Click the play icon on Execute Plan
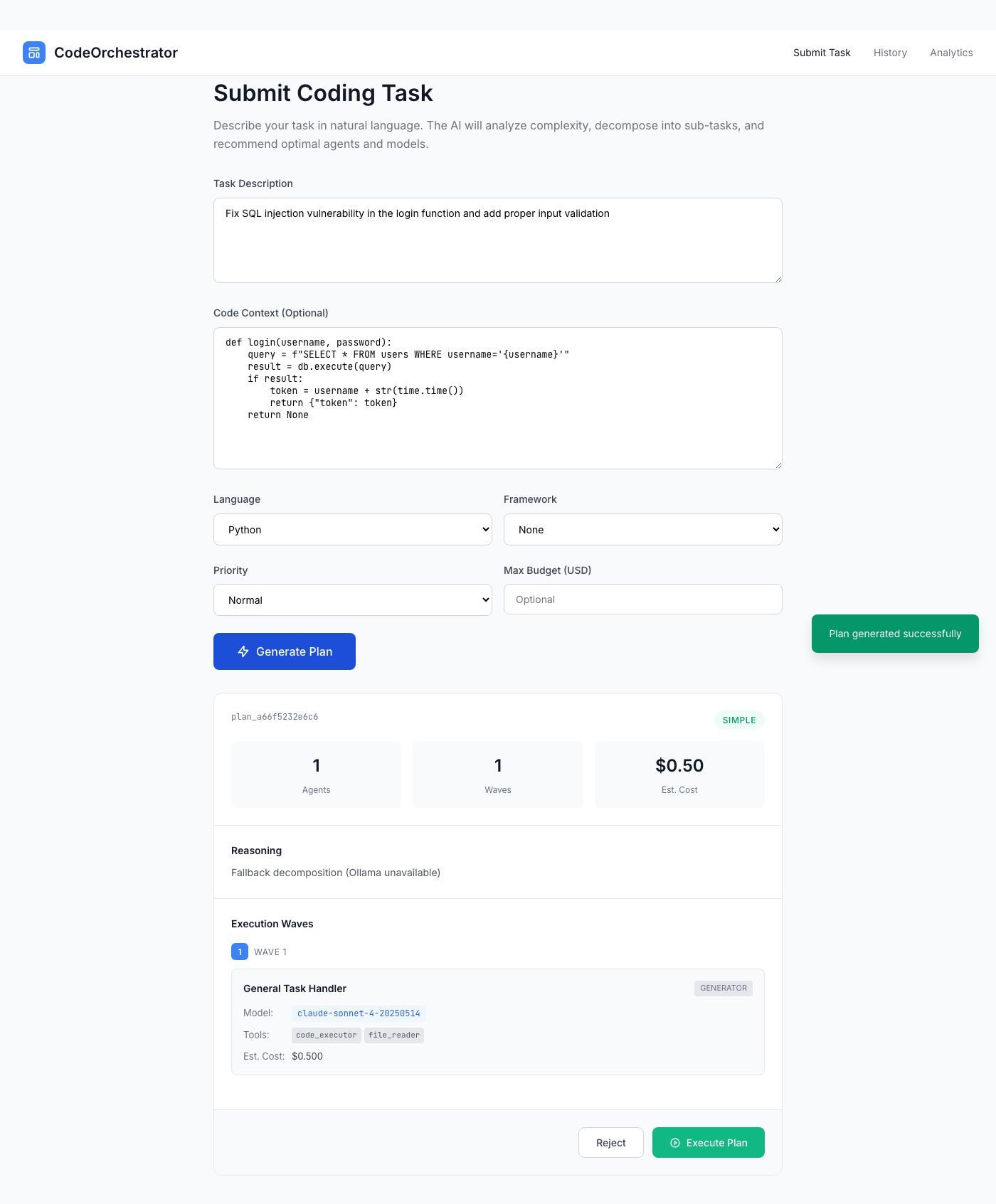Screen dimensions: 996x1204 tap(675, 1143)
